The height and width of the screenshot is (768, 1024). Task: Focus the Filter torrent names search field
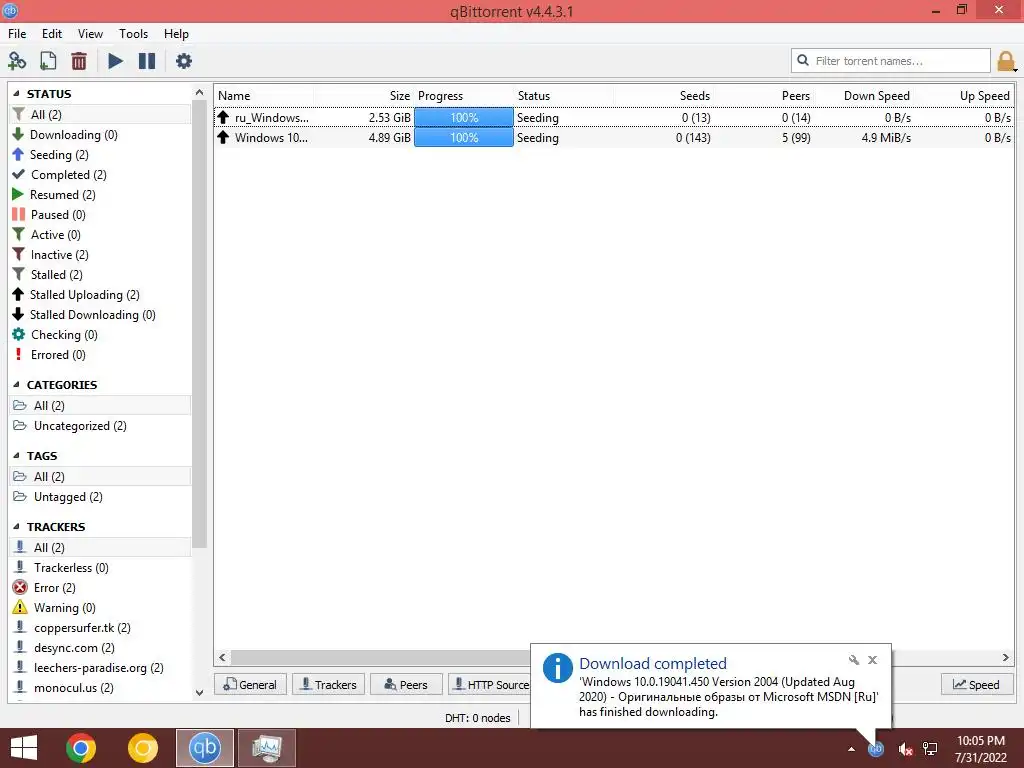(890, 61)
